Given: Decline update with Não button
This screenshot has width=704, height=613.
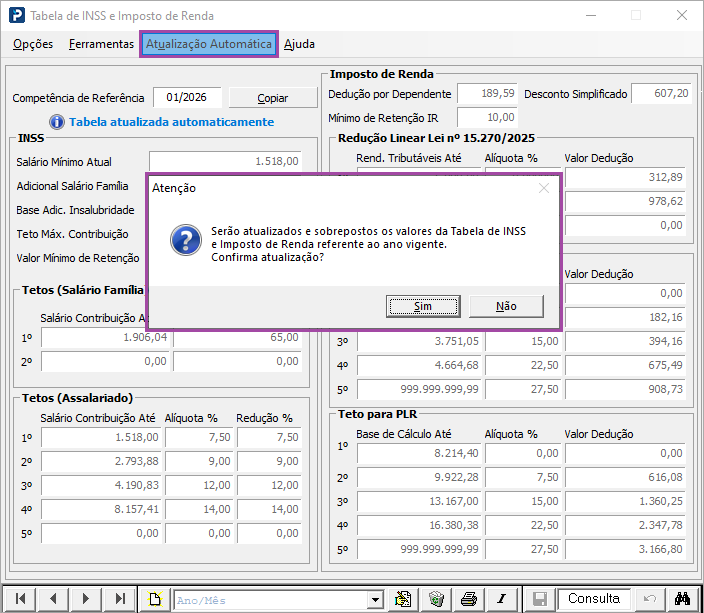Looking at the screenshot, I should [506, 306].
